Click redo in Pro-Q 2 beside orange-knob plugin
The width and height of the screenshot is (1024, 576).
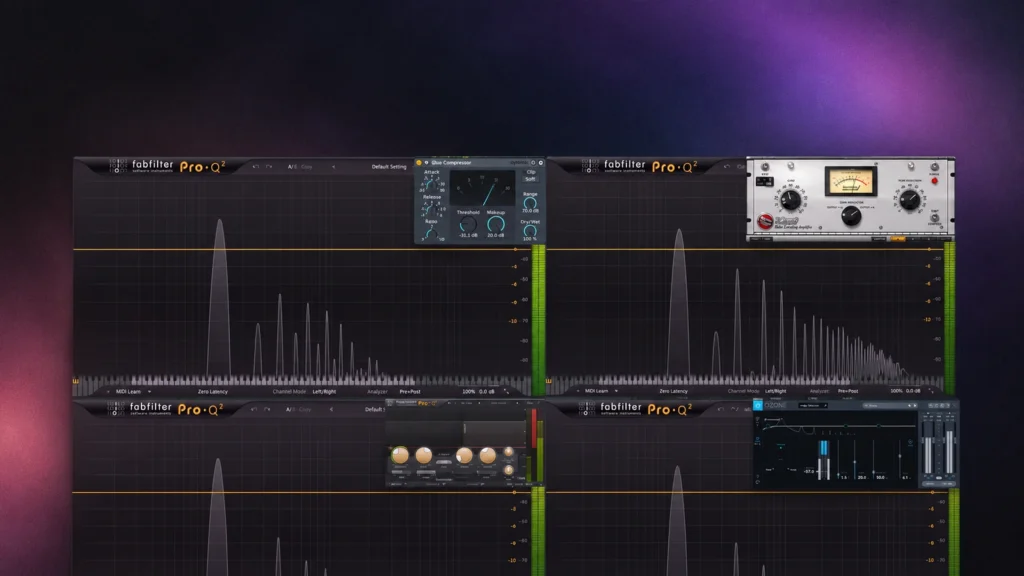pos(266,409)
